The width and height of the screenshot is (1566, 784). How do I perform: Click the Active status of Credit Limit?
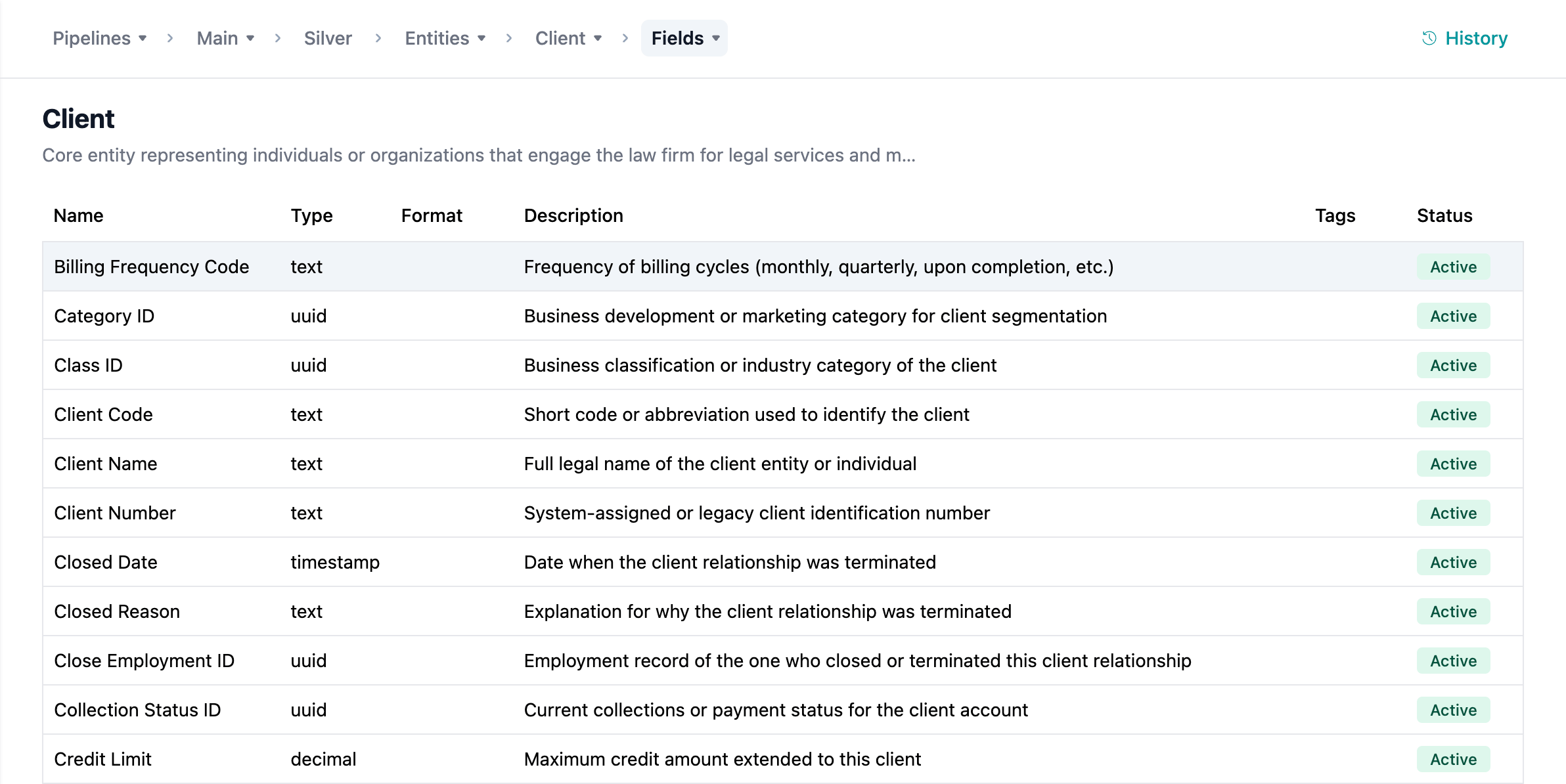(1453, 759)
